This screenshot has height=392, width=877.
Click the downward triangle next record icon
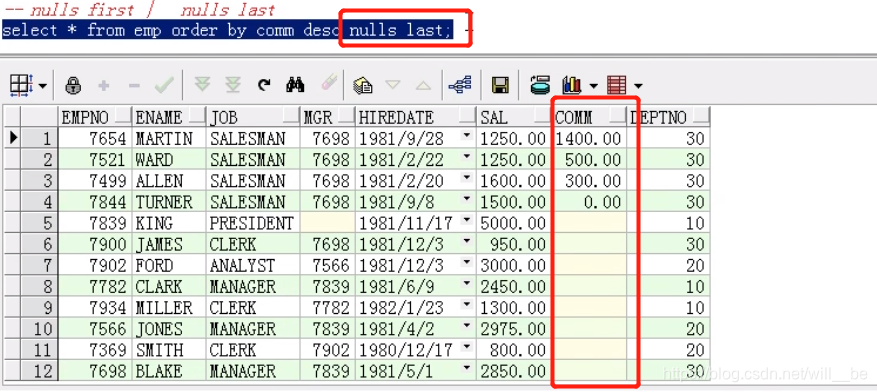tap(393, 85)
